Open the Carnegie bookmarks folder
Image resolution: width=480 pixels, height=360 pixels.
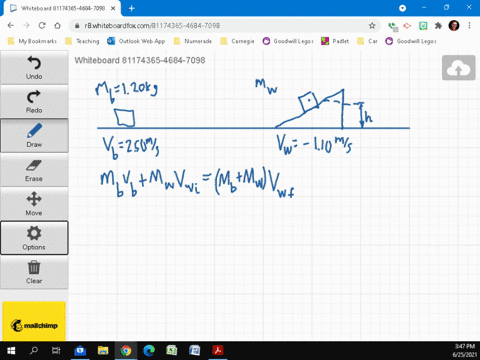237,41
